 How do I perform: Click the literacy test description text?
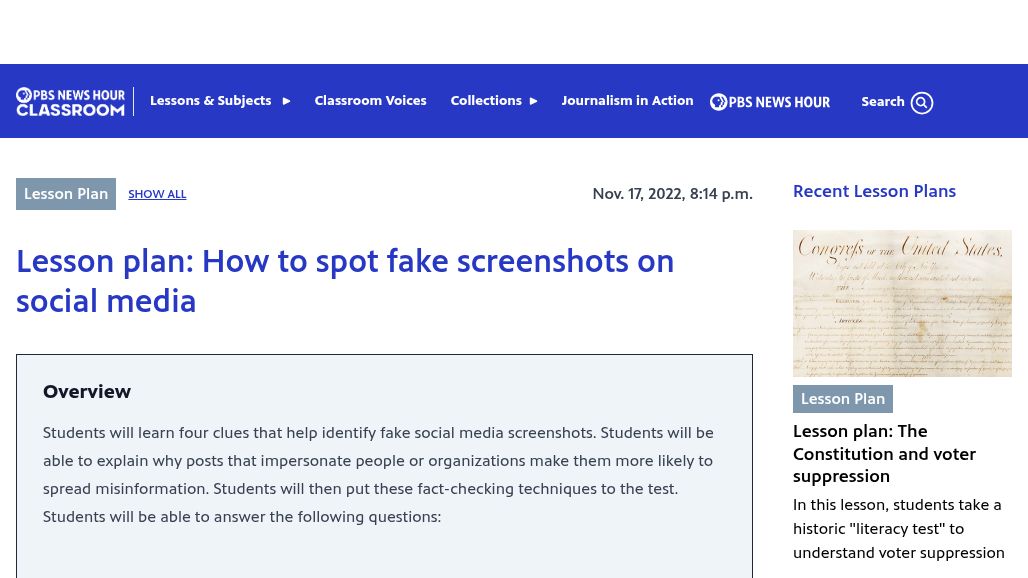[x=898, y=528]
